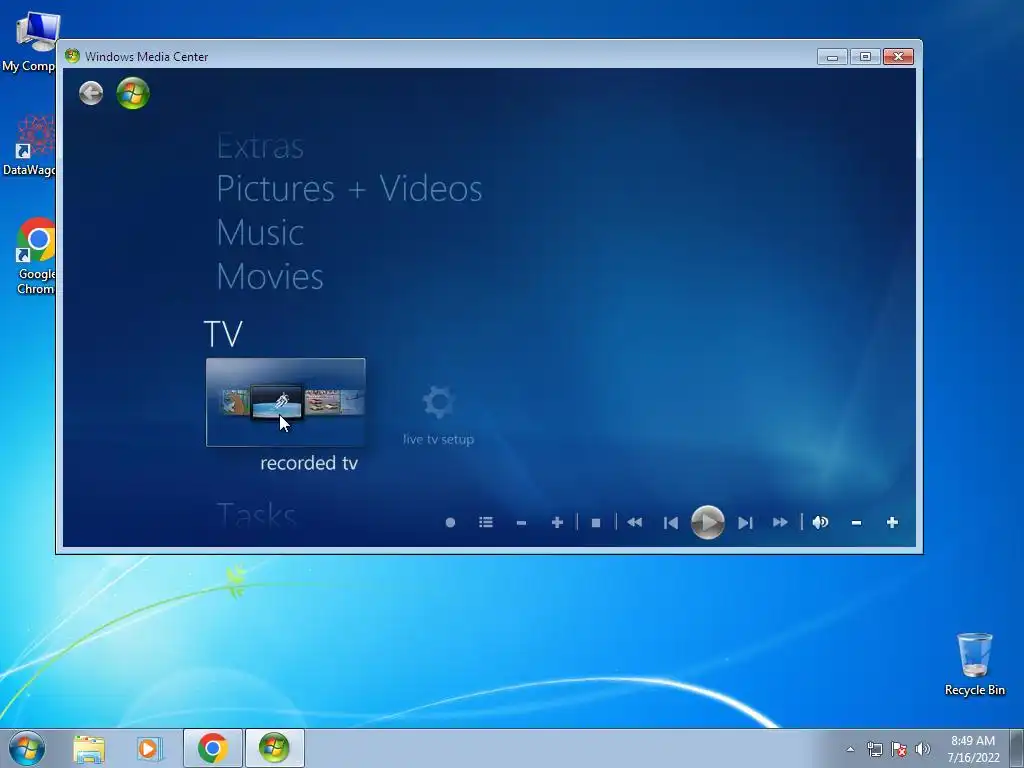Open Windows Explorer from taskbar
Image resolution: width=1024 pixels, height=768 pixels.
coord(89,749)
